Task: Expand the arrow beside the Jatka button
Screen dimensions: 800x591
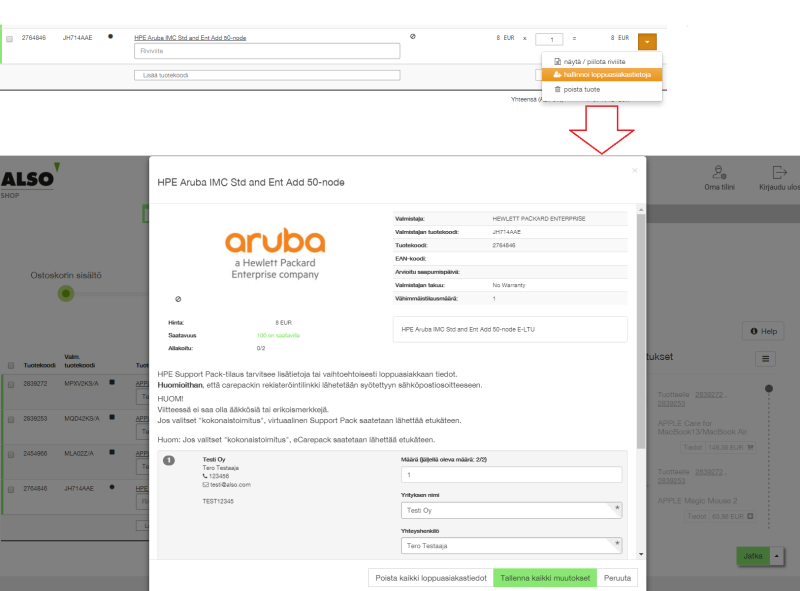Action: 777,556
